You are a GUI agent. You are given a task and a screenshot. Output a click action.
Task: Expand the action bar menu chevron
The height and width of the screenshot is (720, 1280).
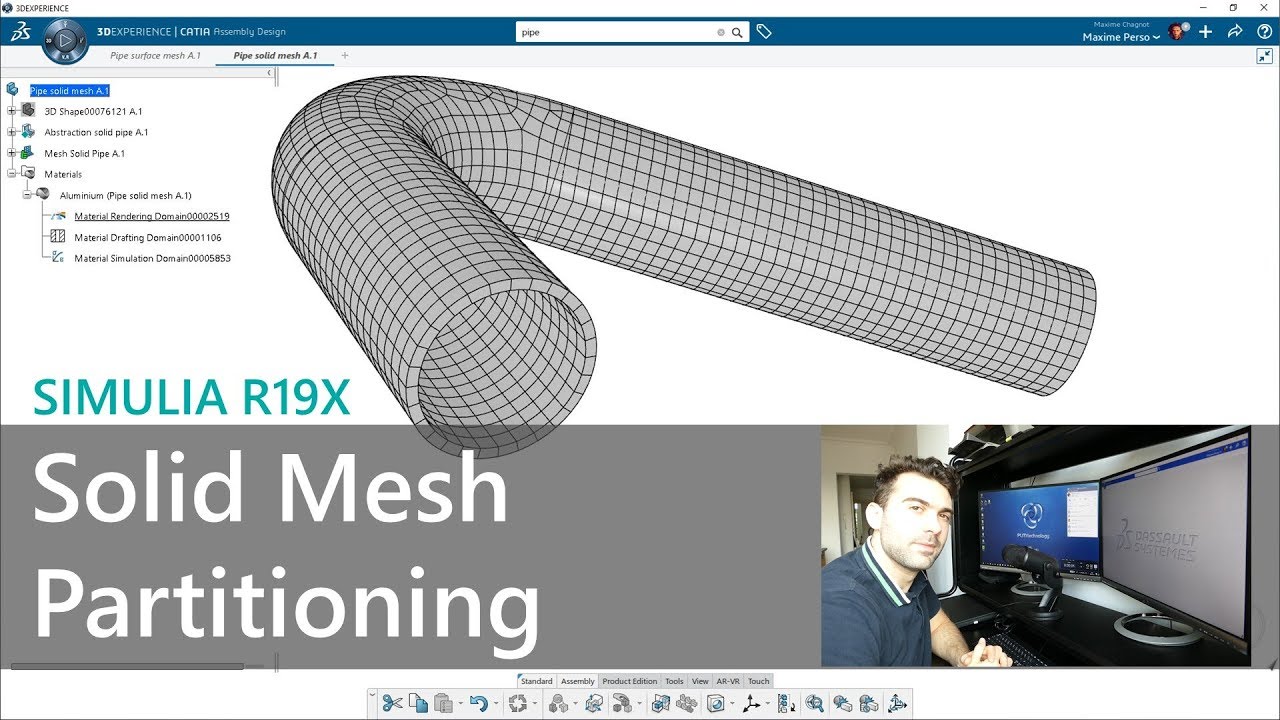372,695
